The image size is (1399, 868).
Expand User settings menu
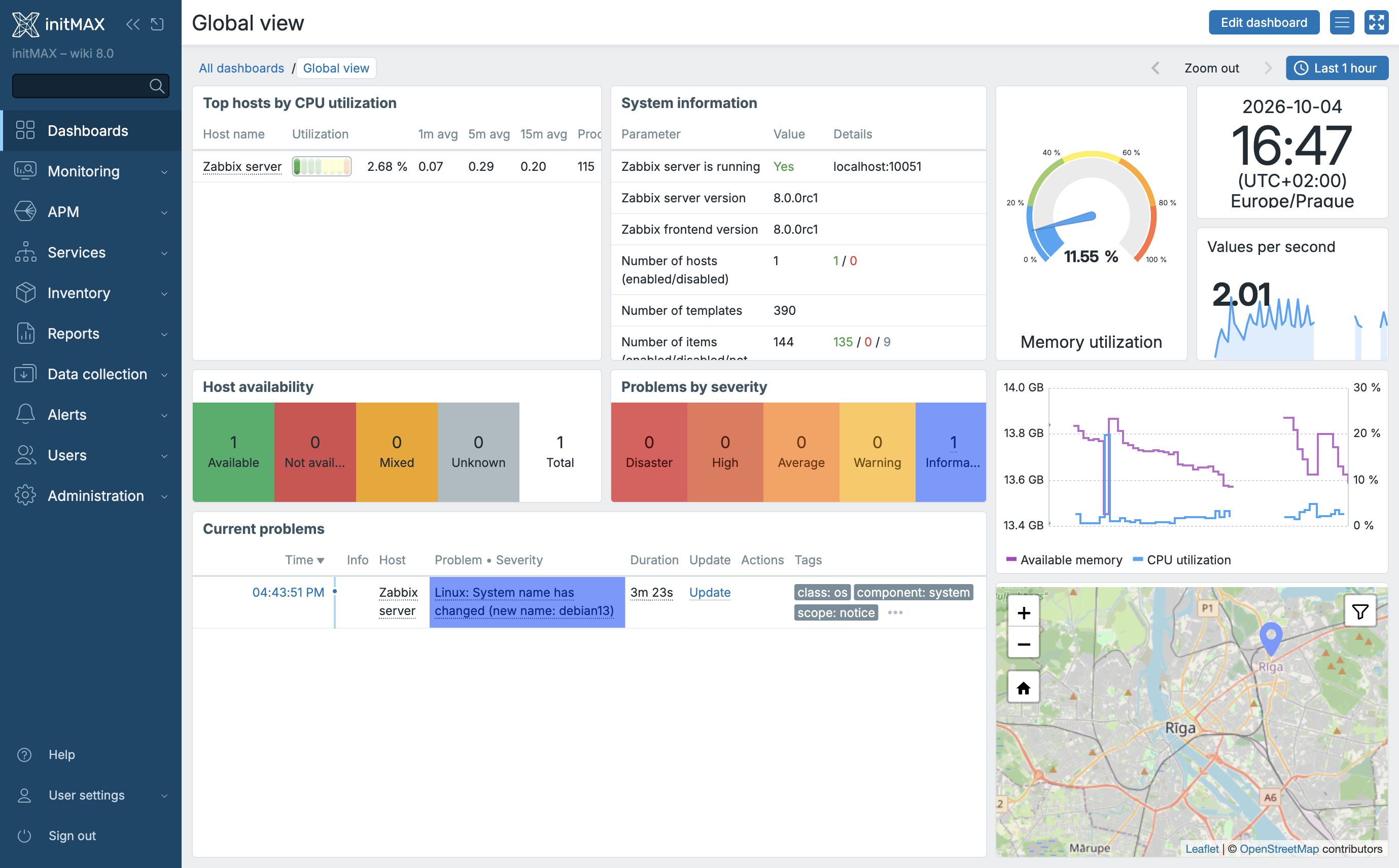[x=91, y=795]
